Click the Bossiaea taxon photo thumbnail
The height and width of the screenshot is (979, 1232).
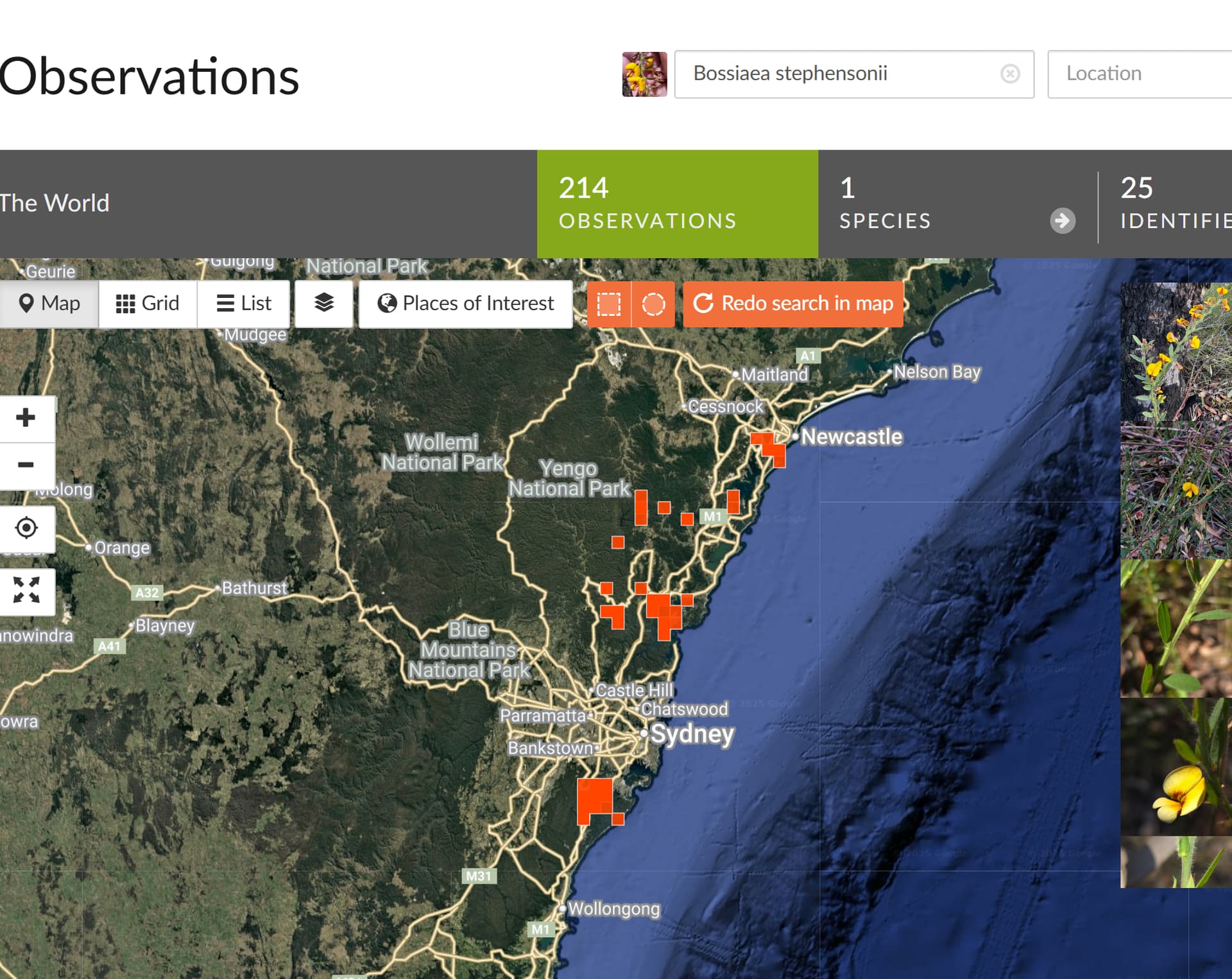pos(644,74)
